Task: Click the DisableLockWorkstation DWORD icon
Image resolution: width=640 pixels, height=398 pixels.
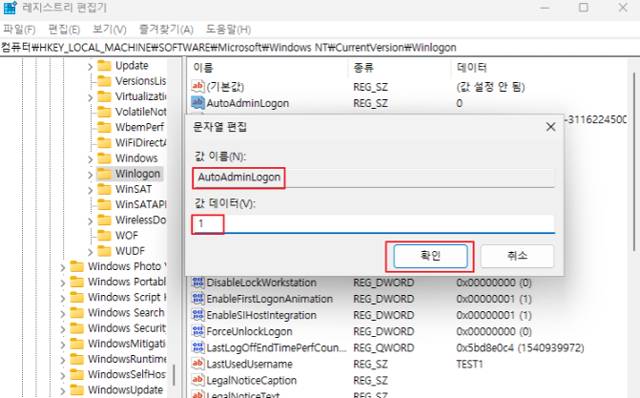Action: [x=198, y=282]
